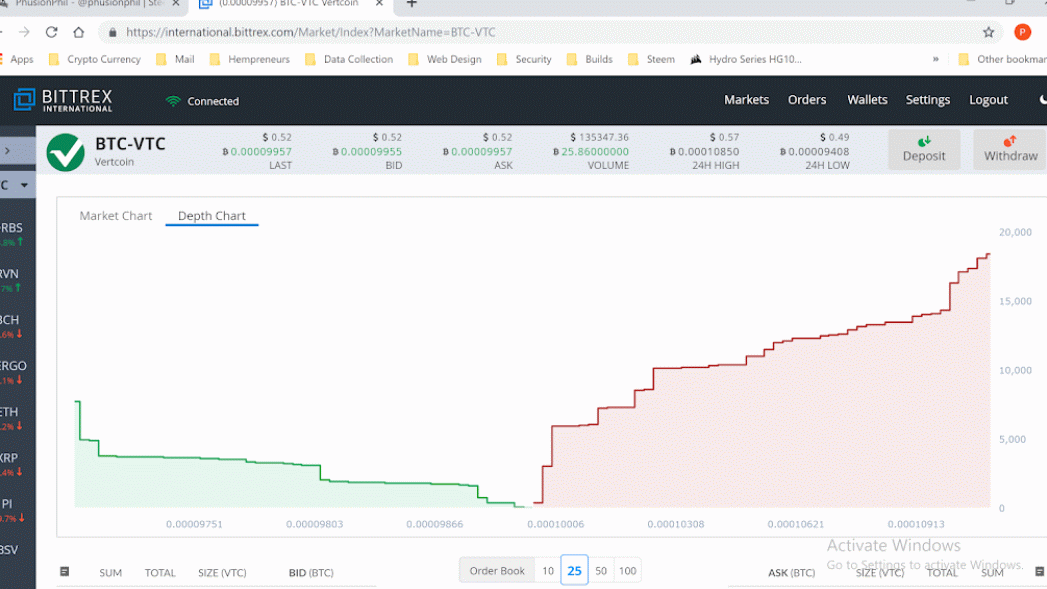
Task: Select the ERGO market in sidebar
Action: pyautogui.click(x=13, y=372)
